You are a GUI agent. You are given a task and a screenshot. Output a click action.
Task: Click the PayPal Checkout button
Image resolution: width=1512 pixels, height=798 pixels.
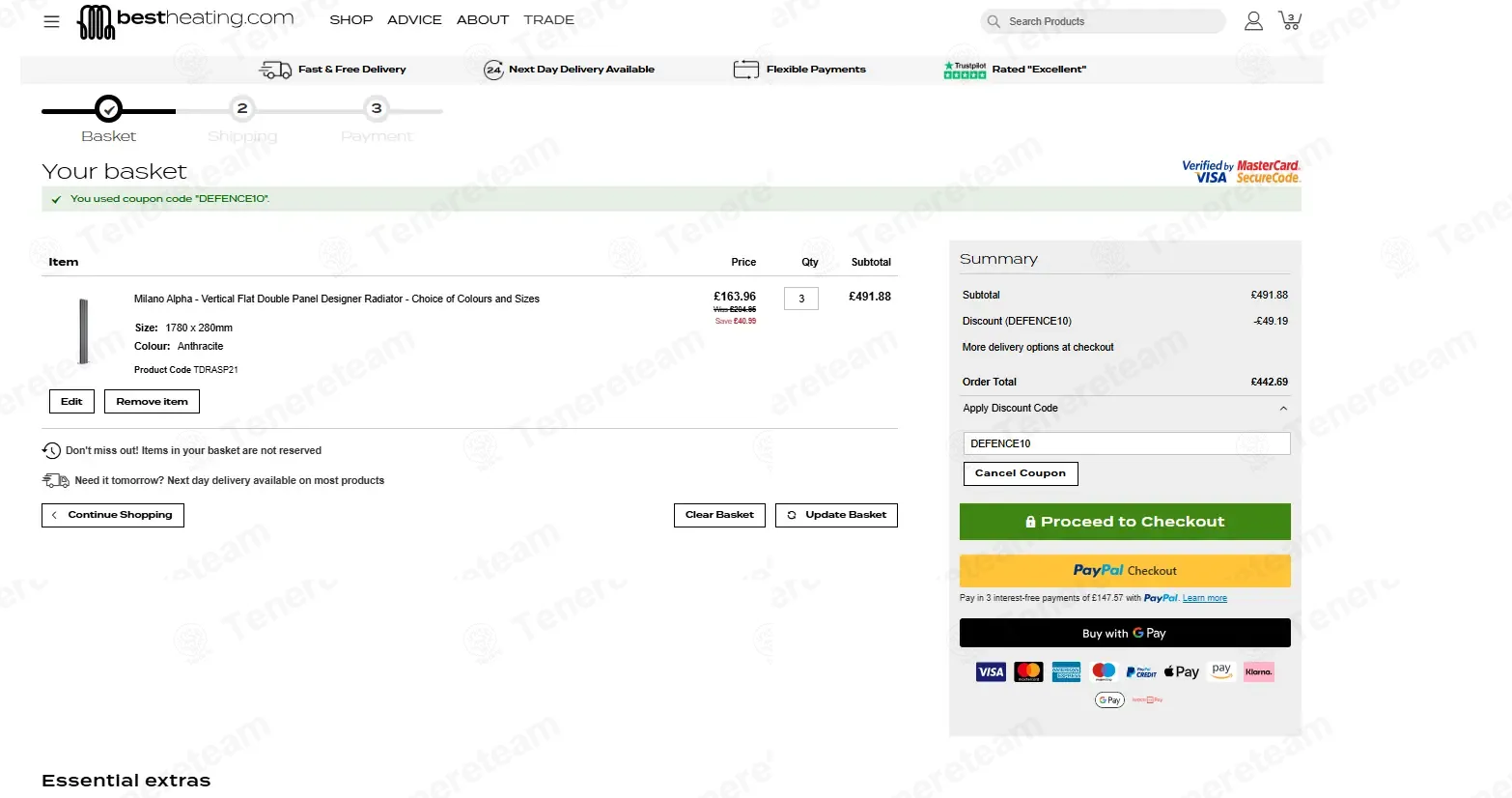(1125, 571)
